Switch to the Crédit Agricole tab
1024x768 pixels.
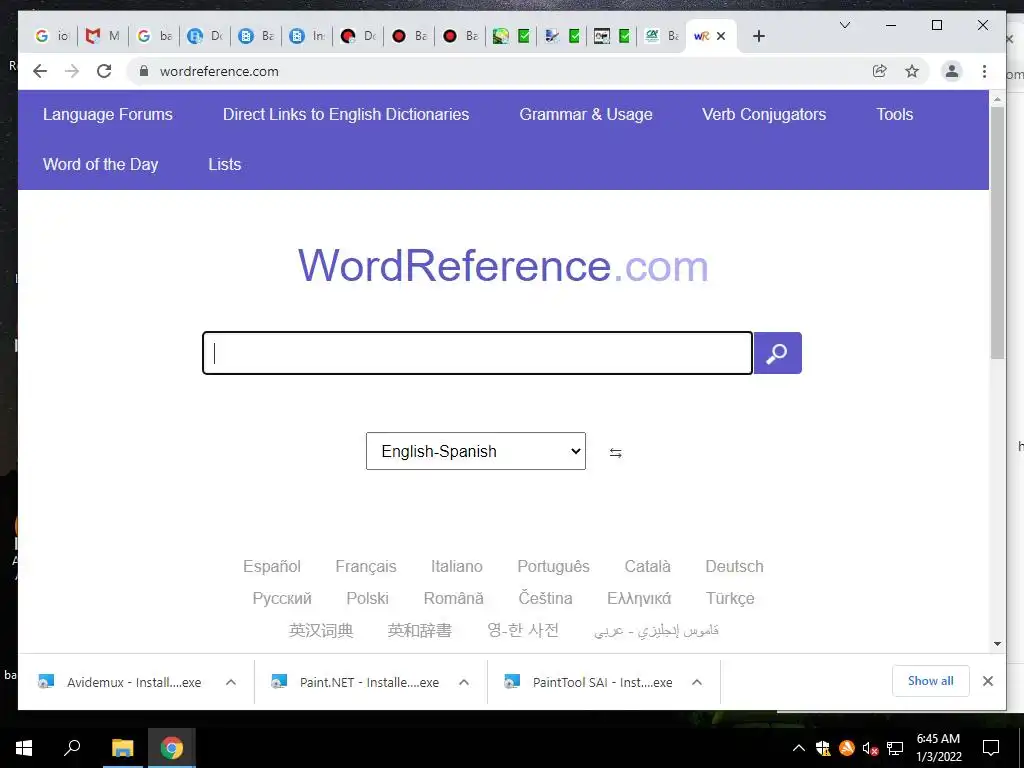pyautogui.click(x=662, y=36)
